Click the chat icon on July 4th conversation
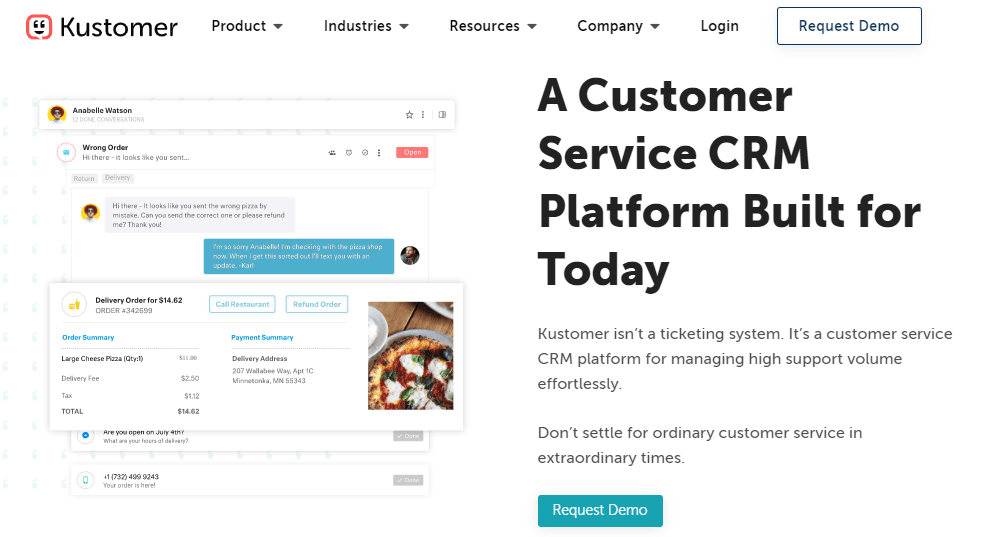Image resolution: width=983 pixels, height=537 pixels. [86, 435]
